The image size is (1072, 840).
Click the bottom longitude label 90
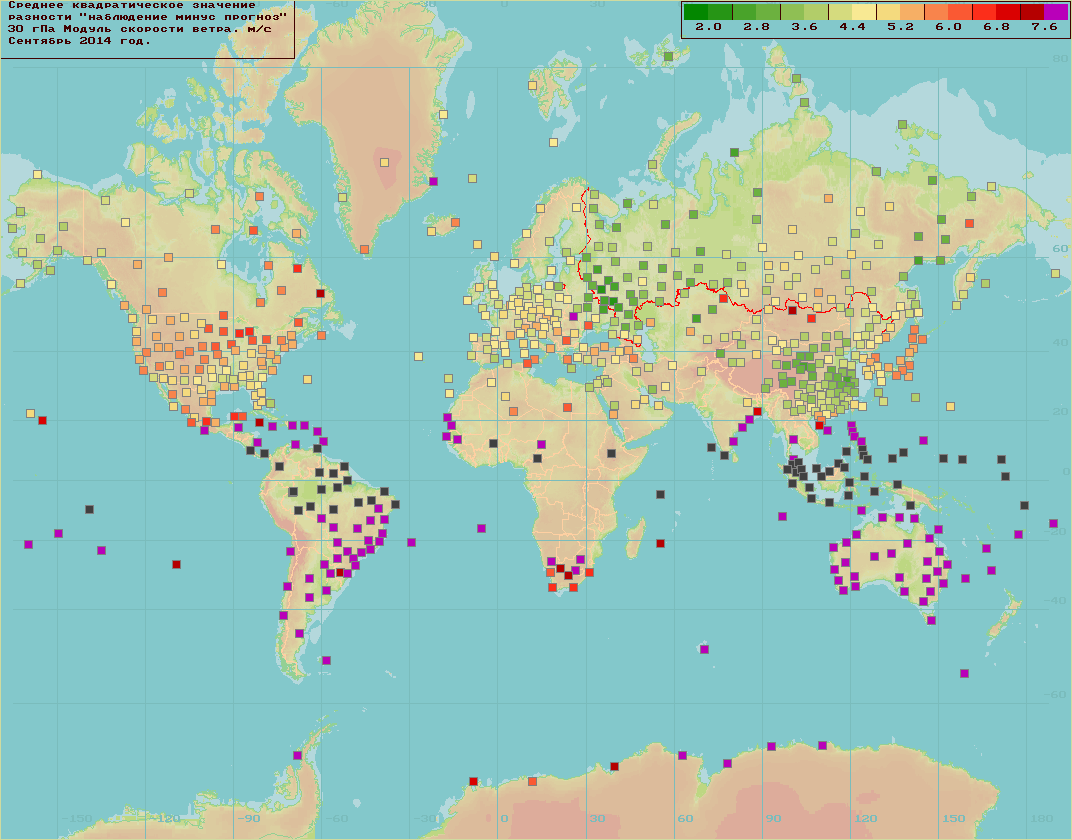pos(773,818)
